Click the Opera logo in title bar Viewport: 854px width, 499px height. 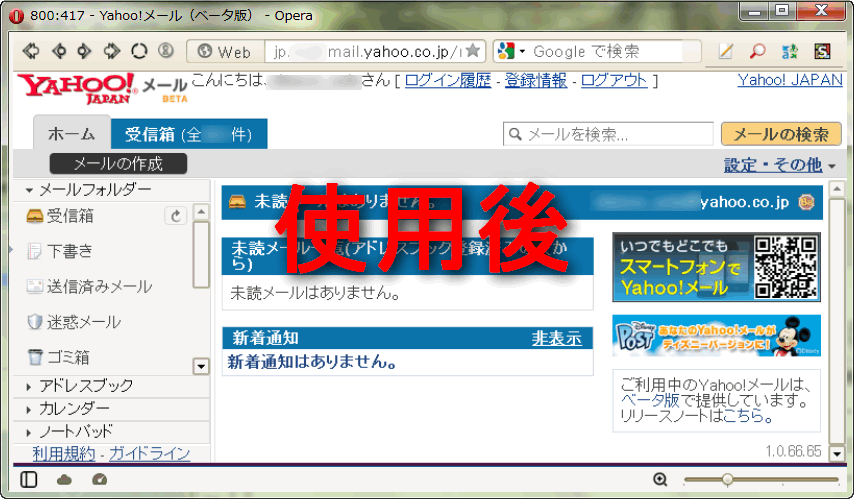click(16, 16)
